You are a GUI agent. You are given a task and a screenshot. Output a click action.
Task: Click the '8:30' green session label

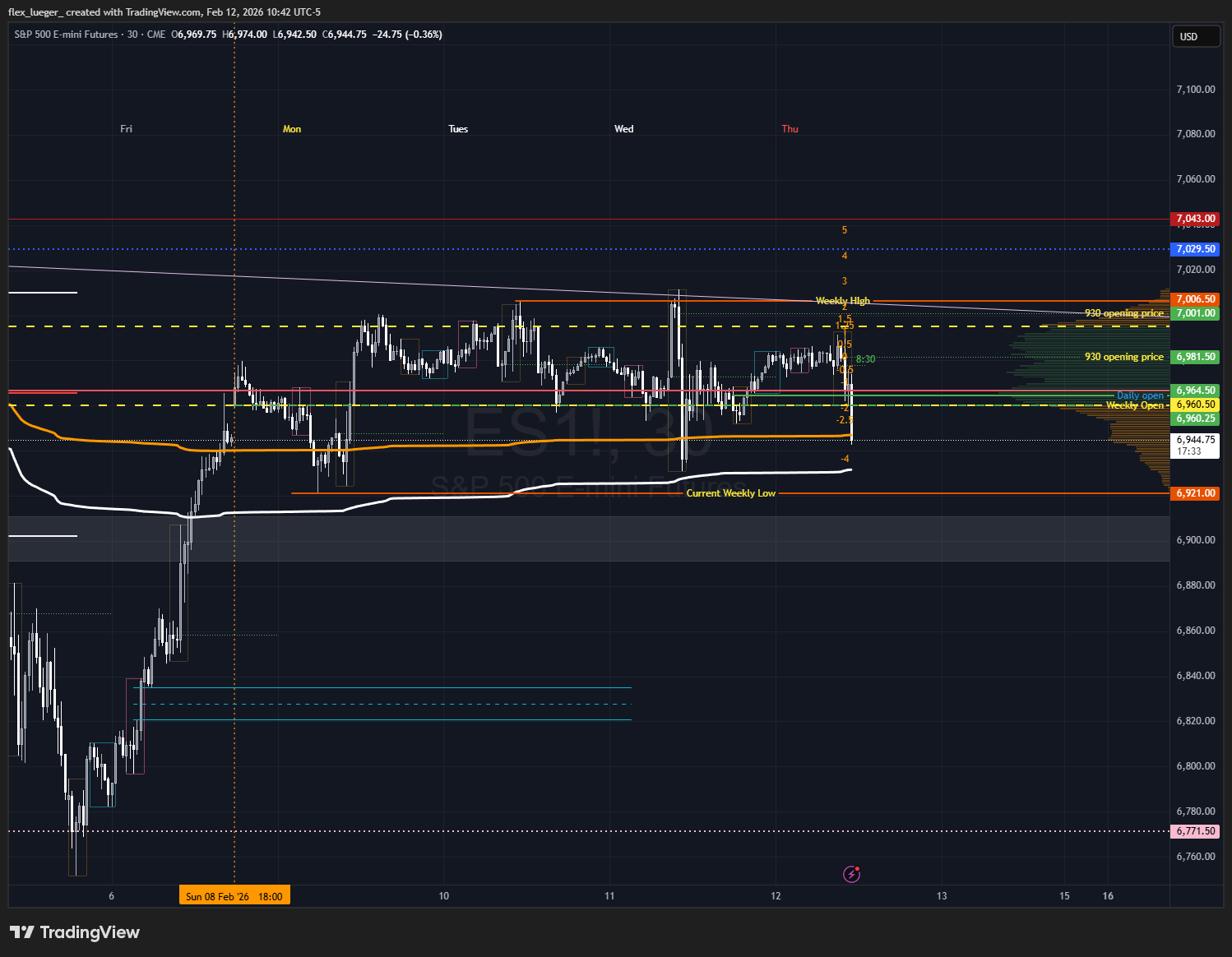865,359
